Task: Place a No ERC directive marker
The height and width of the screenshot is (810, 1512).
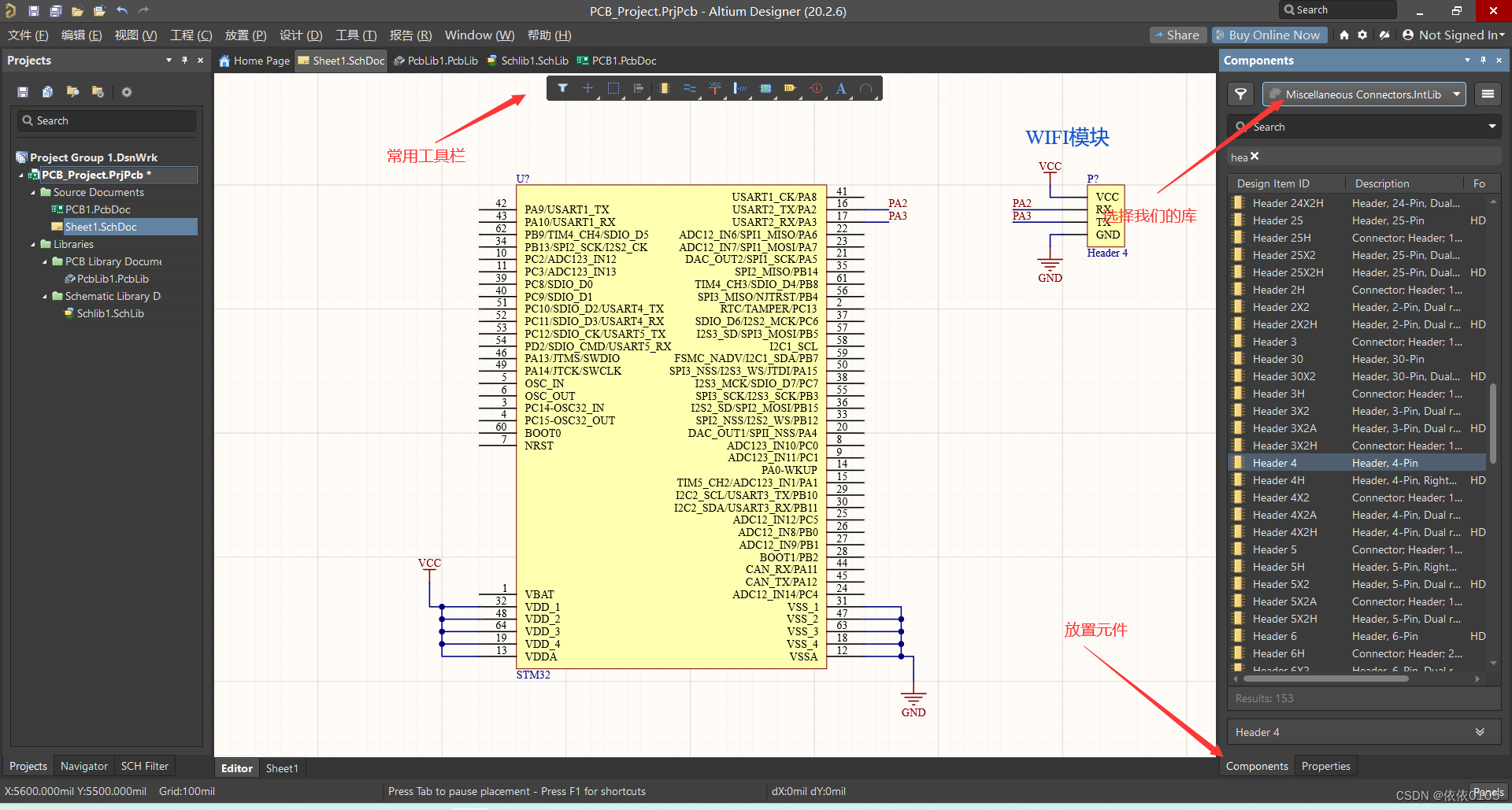Action: [816, 88]
